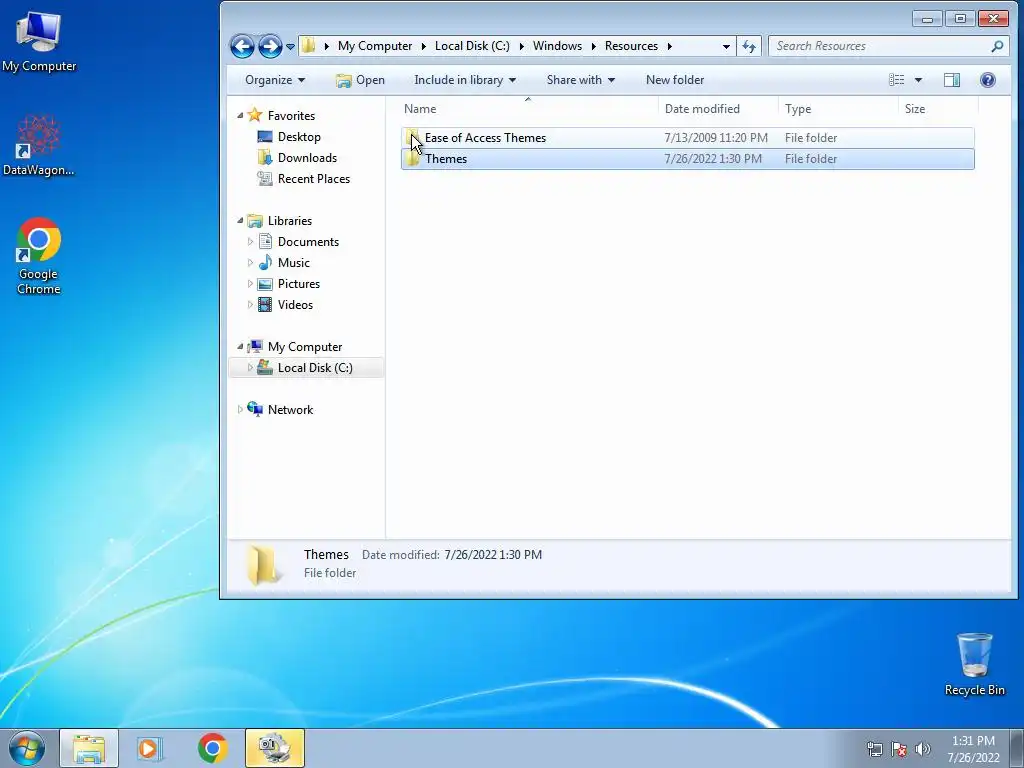Viewport: 1024px width, 768px height.
Task: Select Libraries in navigation pane
Action: tap(289, 221)
